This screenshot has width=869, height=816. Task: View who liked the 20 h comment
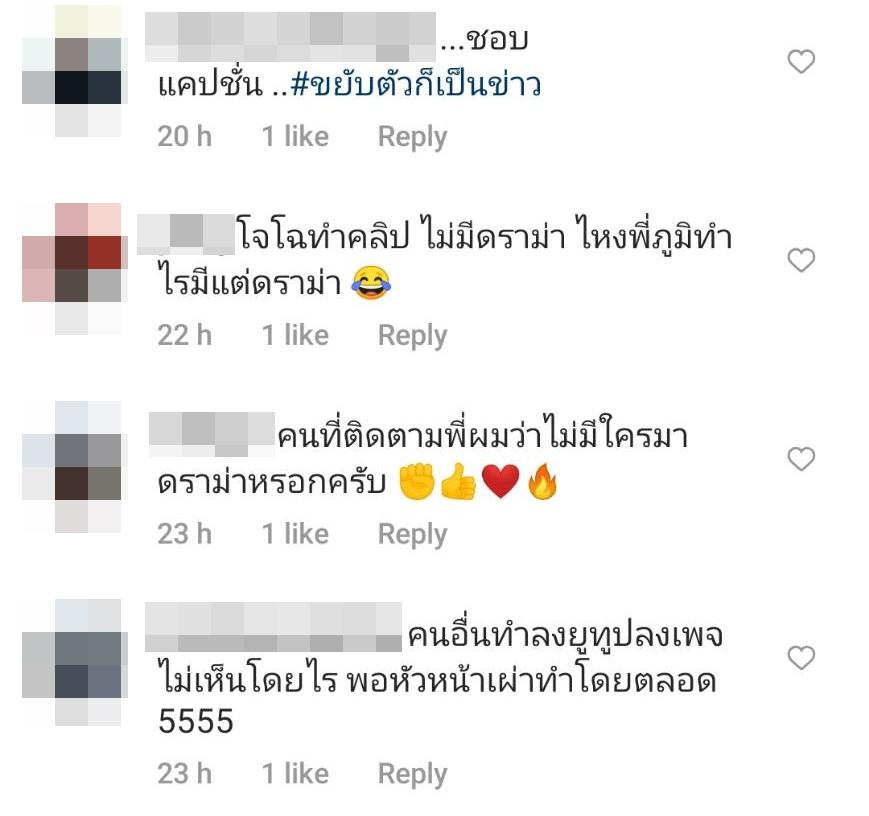point(295,136)
